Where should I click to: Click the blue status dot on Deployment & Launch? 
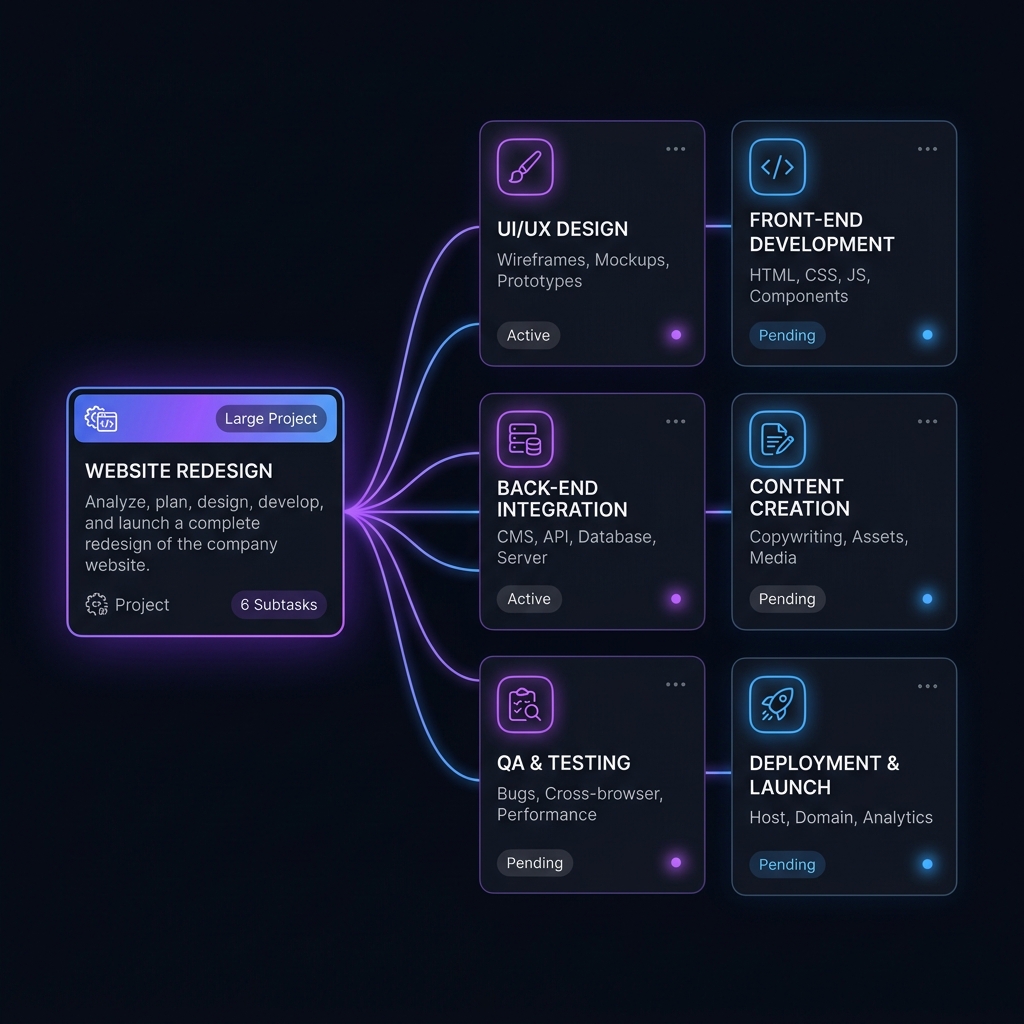pos(927,864)
